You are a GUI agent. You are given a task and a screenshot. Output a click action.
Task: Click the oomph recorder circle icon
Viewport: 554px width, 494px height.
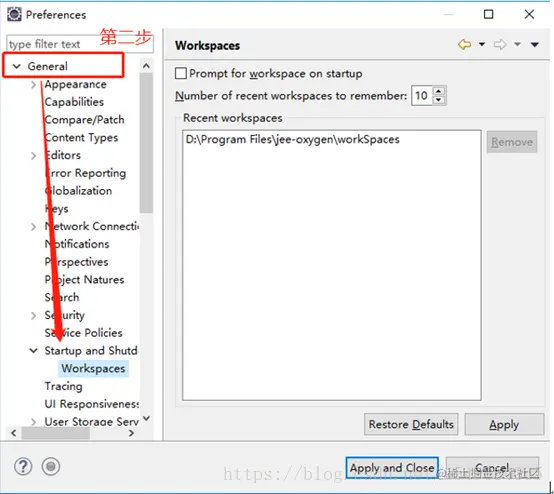point(51,466)
